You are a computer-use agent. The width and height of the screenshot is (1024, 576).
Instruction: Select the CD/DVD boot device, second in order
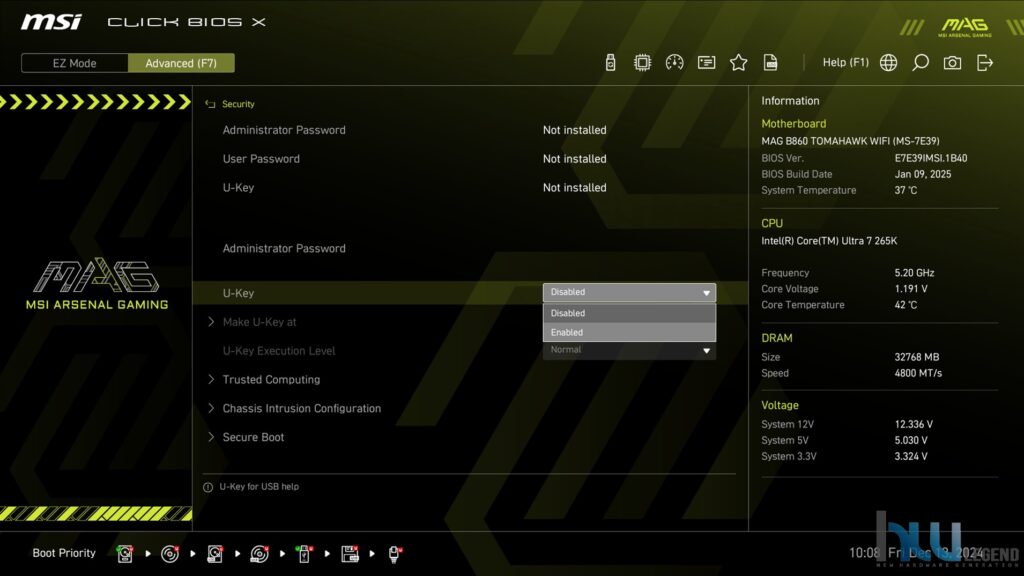(170, 554)
